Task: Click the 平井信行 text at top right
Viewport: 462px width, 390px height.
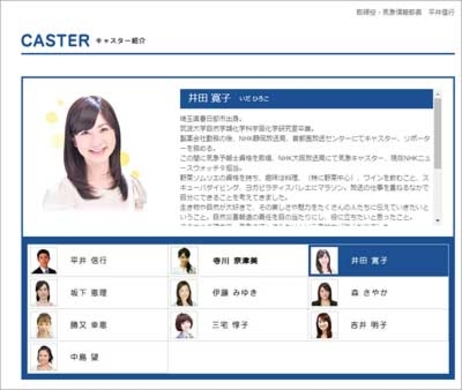Action: (x=441, y=12)
